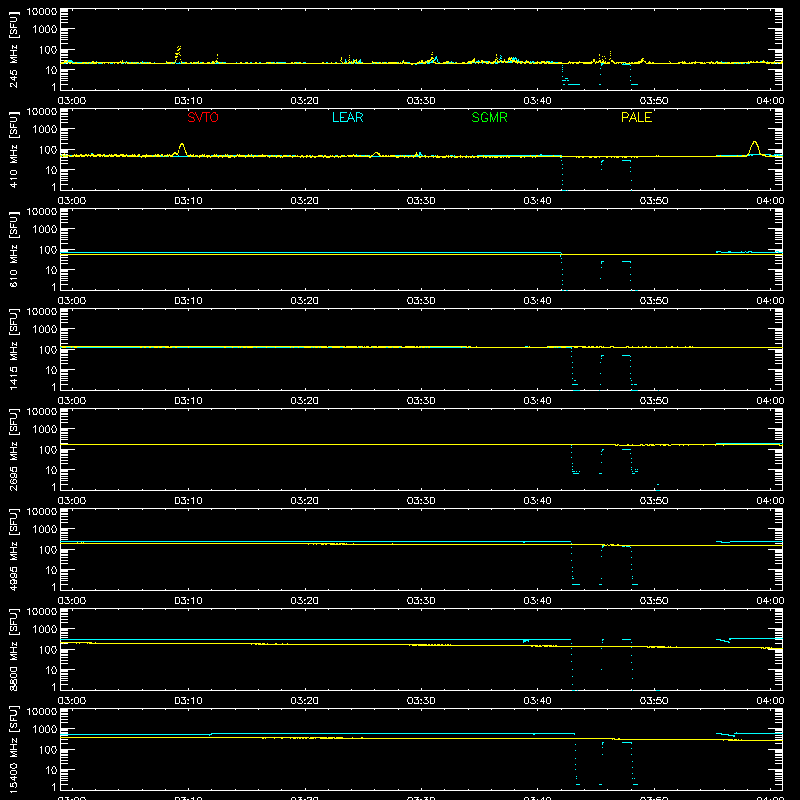Screen dimensions: 800x800
Task: Click 03:40 tick under the 610 MHz panel
Action: pos(537,301)
